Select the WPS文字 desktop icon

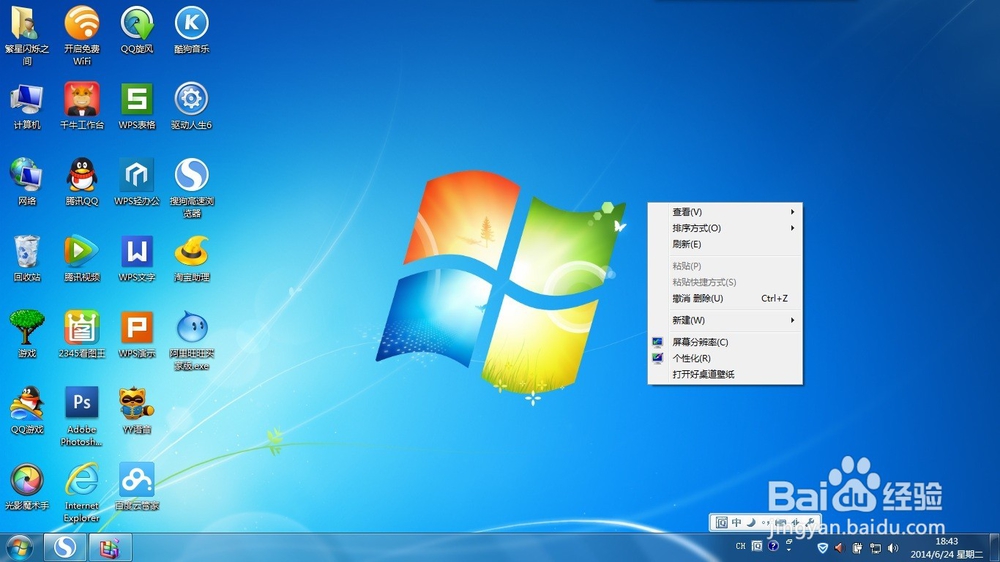click(137, 251)
